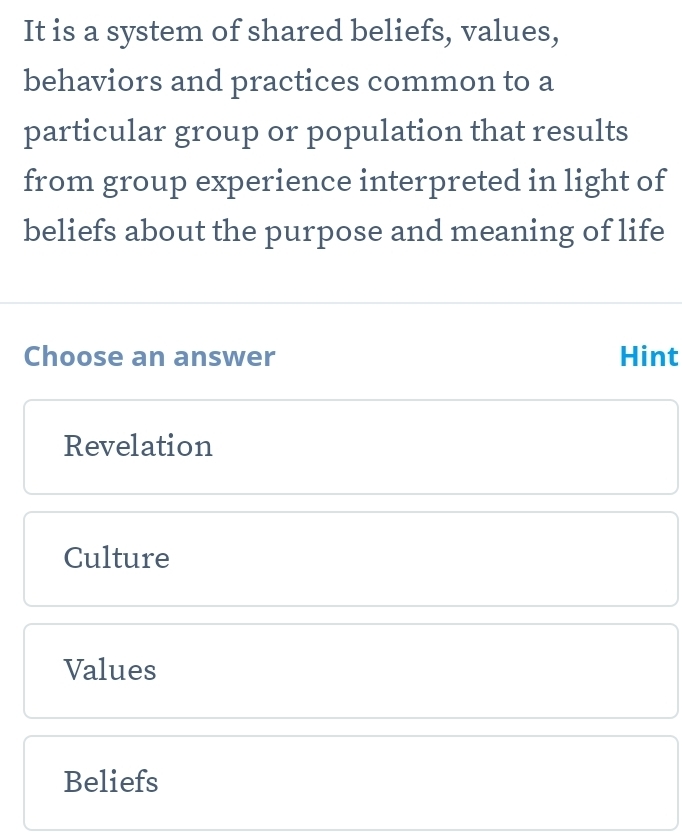The height and width of the screenshot is (832, 682).
Task: Select the Beliefs answer option
Action: 351,782
